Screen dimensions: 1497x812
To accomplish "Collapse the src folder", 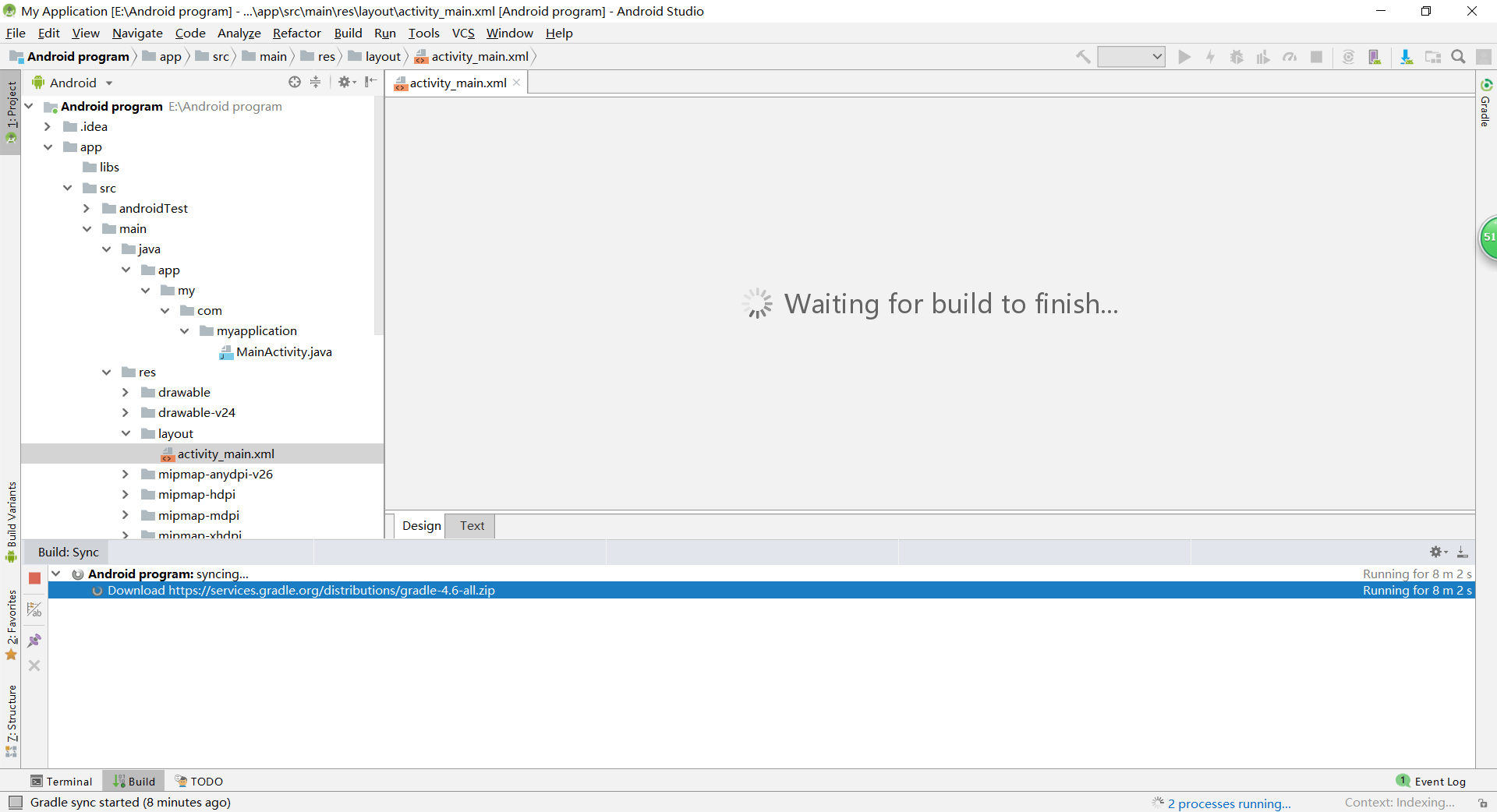I will 68,188.
